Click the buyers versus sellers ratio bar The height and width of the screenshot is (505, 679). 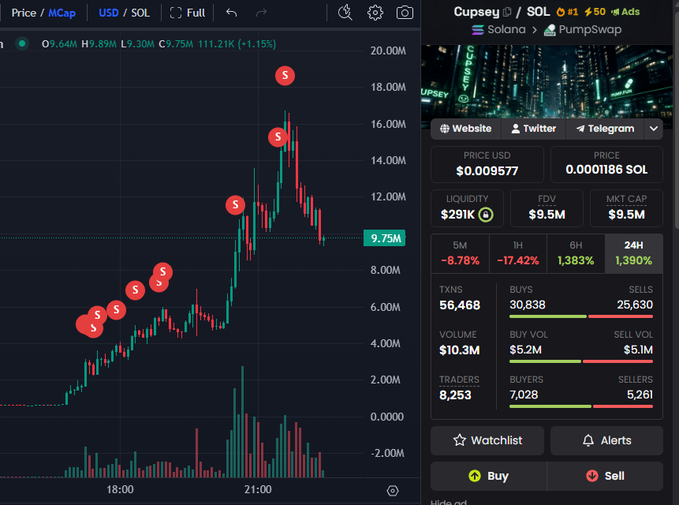coord(581,406)
